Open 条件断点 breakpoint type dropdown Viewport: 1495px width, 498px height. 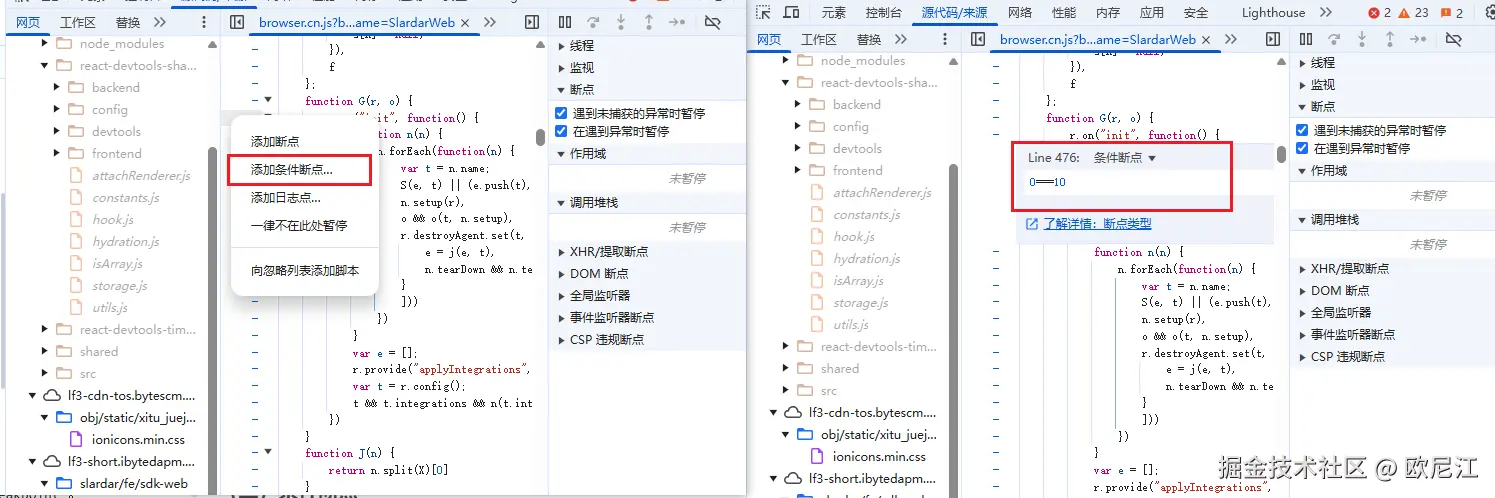coord(1124,158)
